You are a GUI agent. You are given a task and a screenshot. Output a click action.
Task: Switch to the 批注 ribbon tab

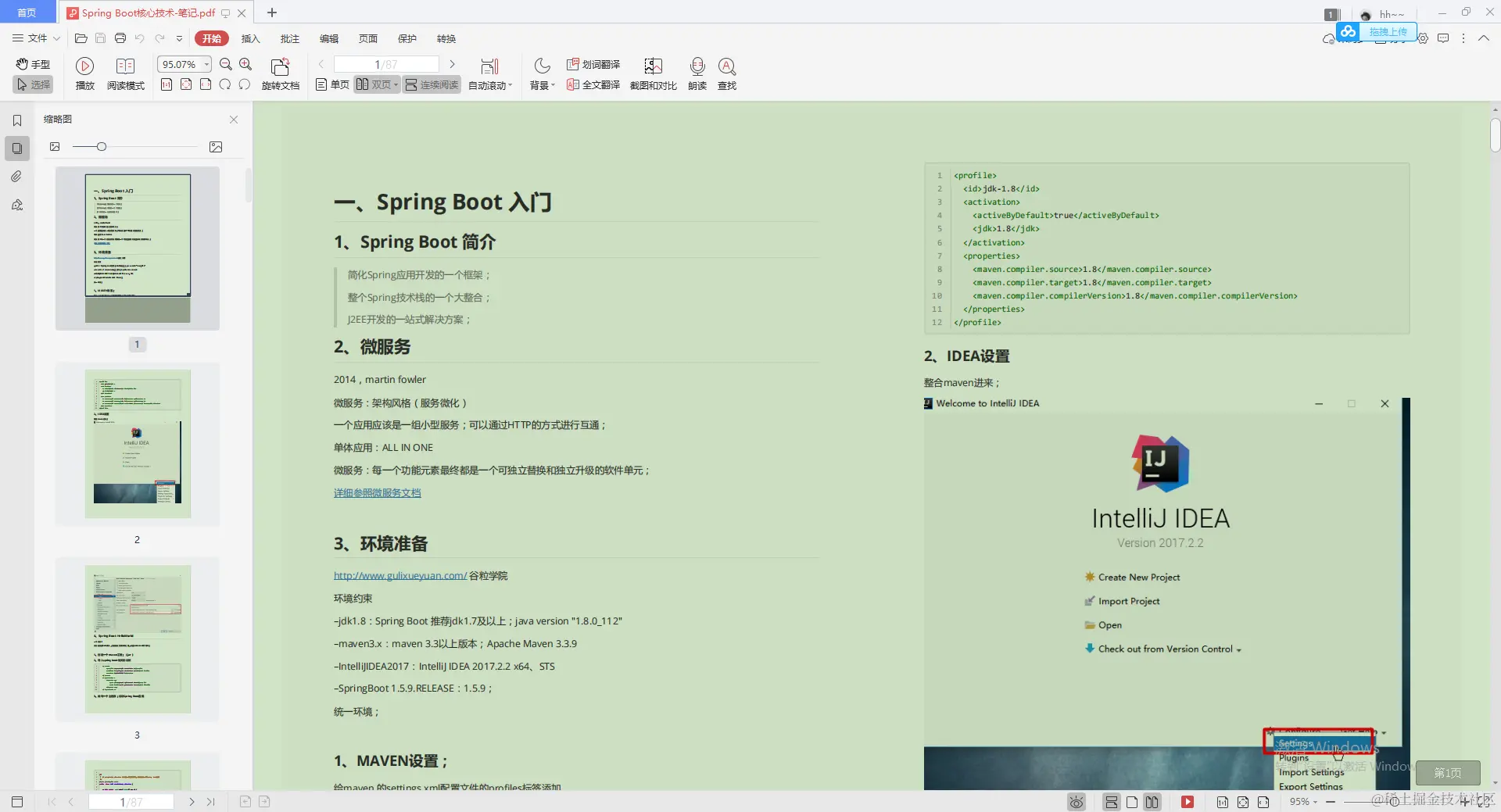pos(290,38)
